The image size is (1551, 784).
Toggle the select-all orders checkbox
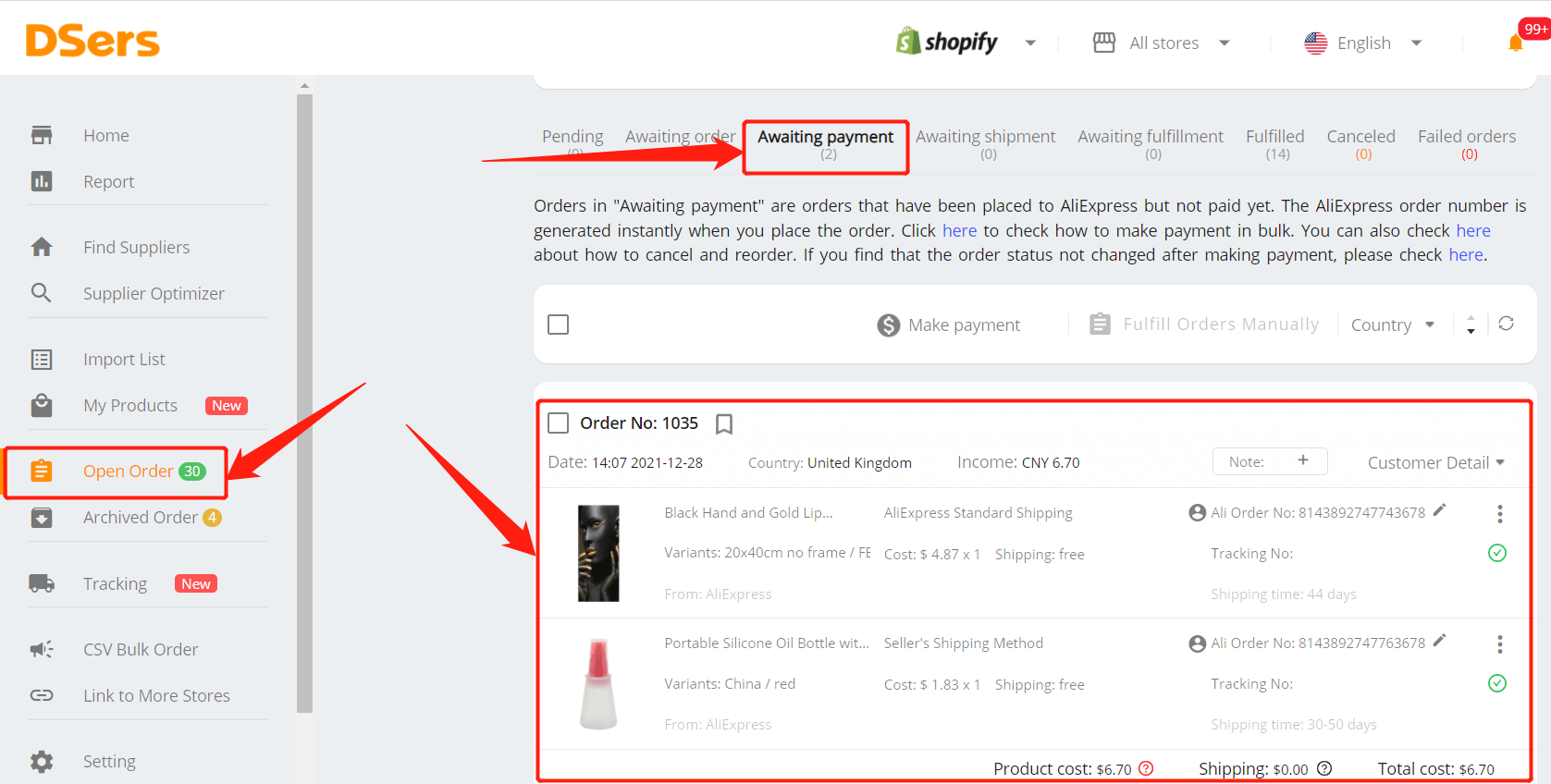(x=559, y=325)
